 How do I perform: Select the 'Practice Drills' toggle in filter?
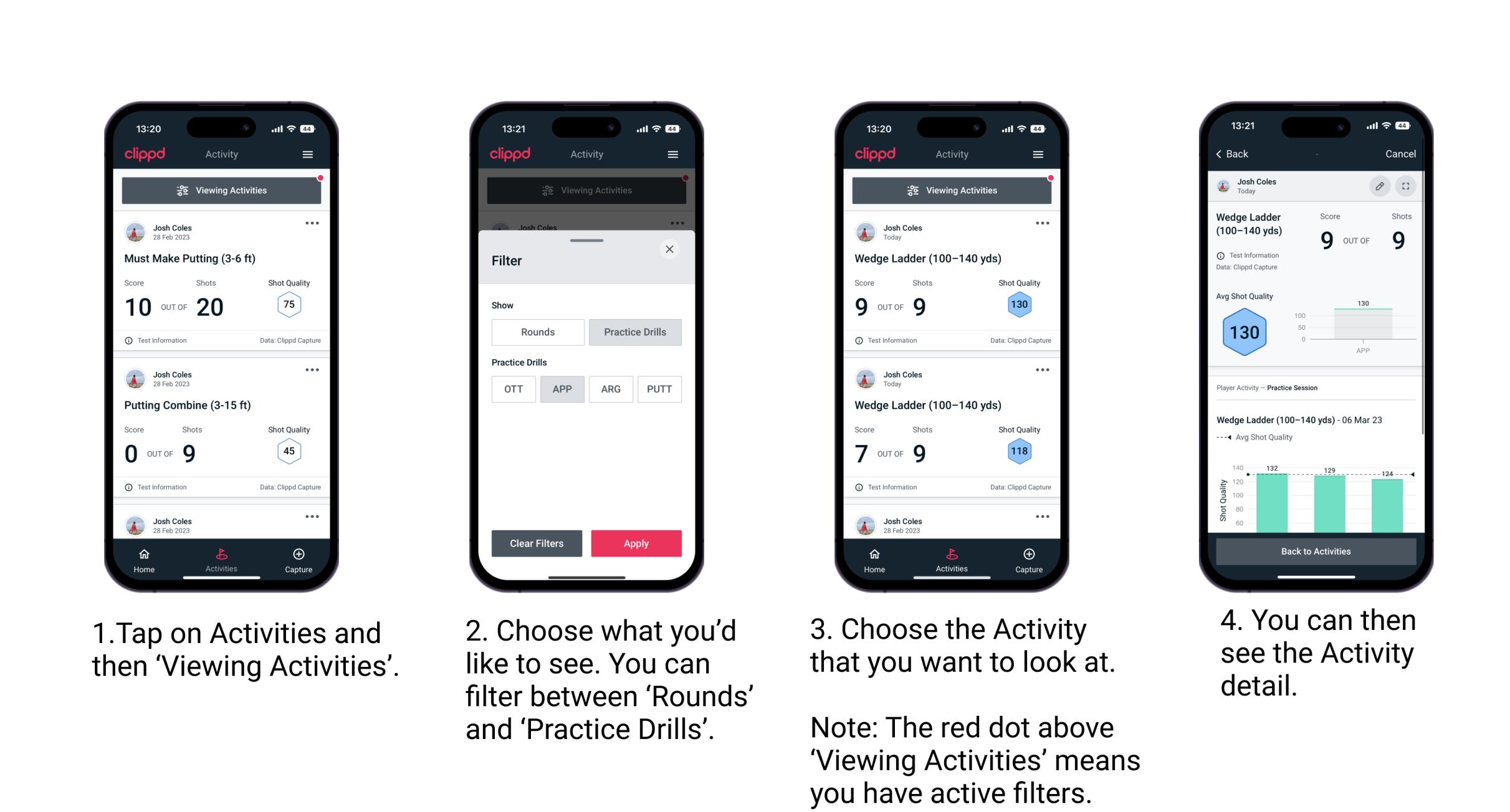[635, 332]
